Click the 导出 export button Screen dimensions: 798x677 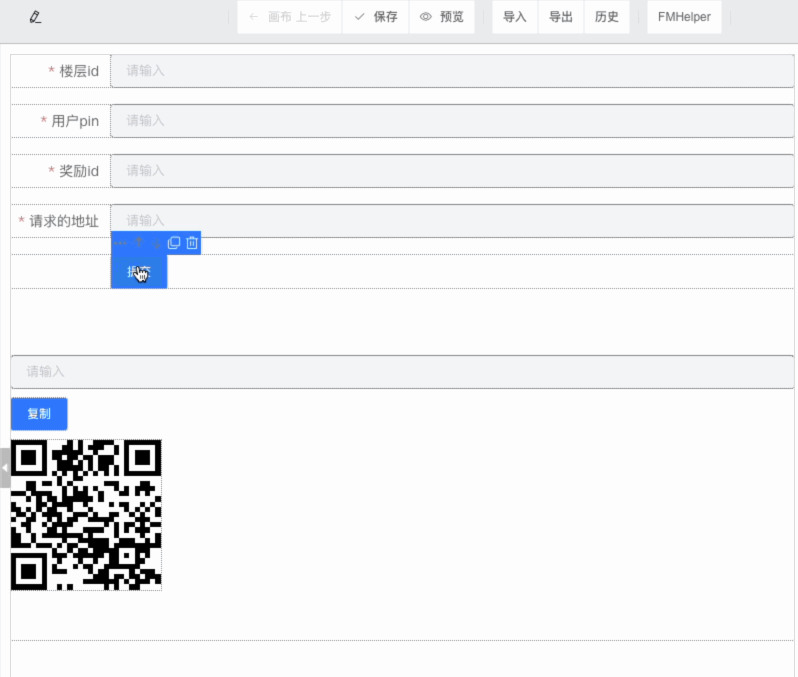point(561,17)
